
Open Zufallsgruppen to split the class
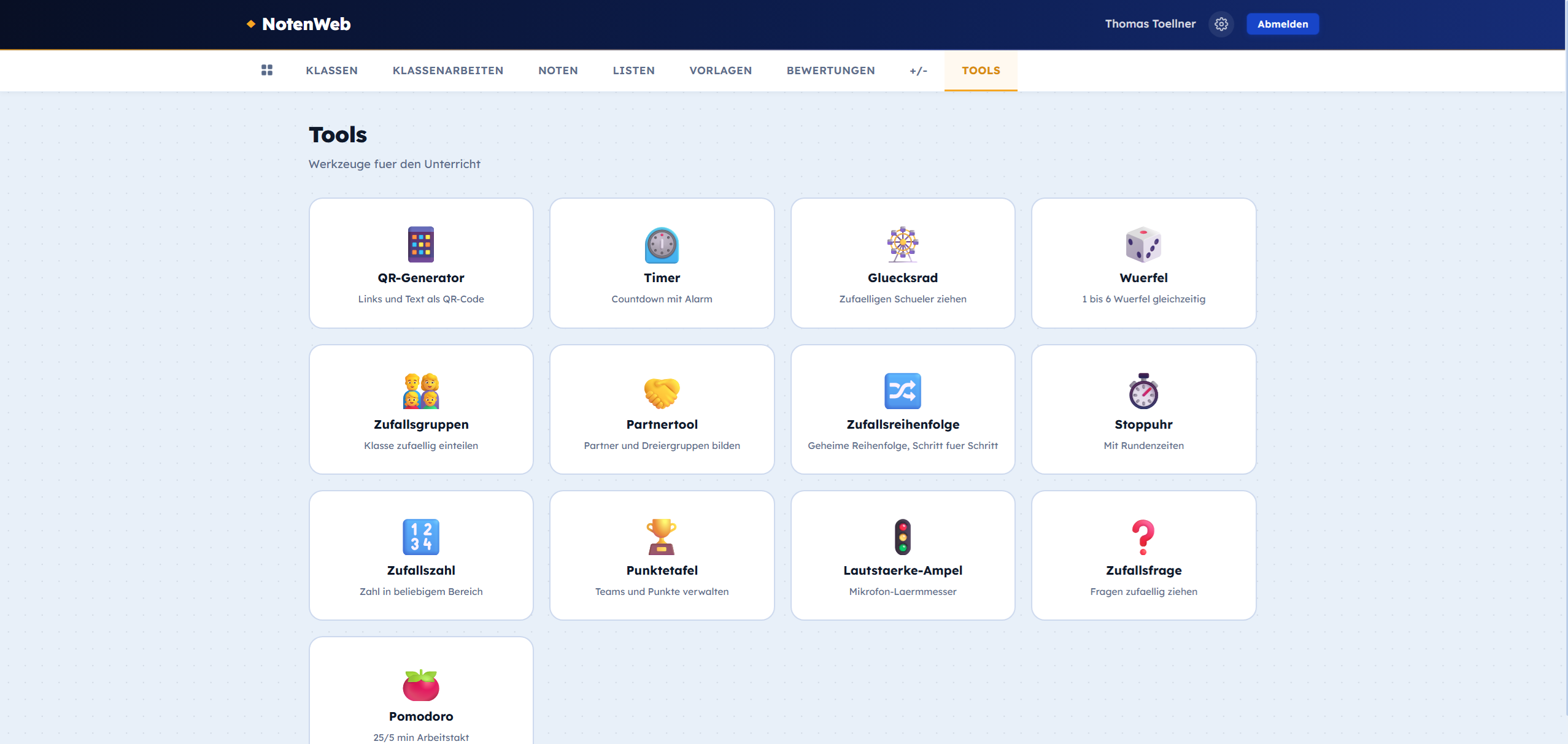click(421, 409)
